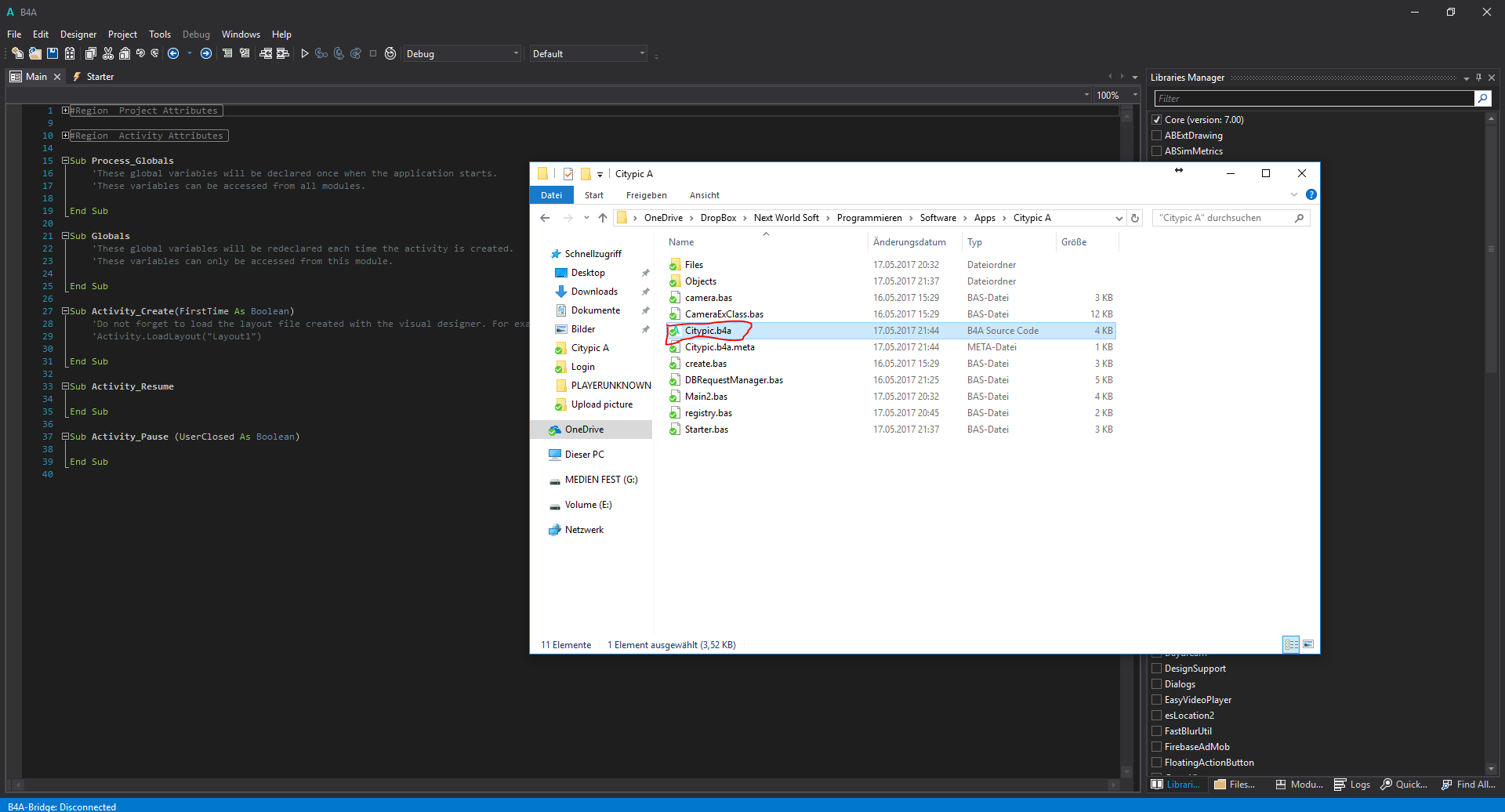Switch to the Starter module tab
This screenshot has height=812, width=1505.
coord(100,77)
